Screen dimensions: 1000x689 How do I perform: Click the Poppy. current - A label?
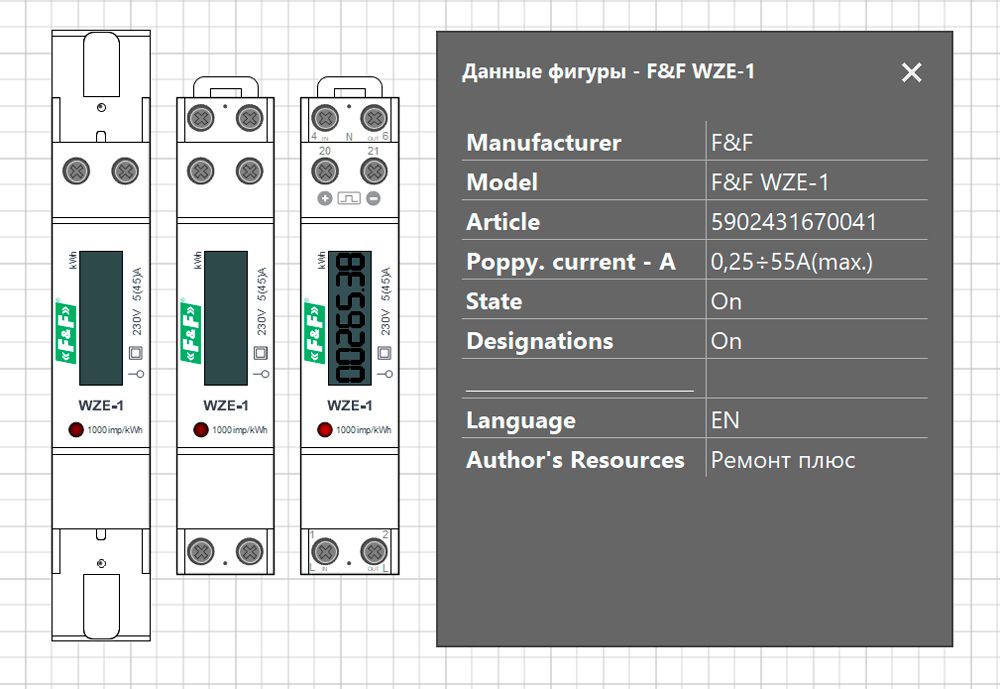point(570,262)
